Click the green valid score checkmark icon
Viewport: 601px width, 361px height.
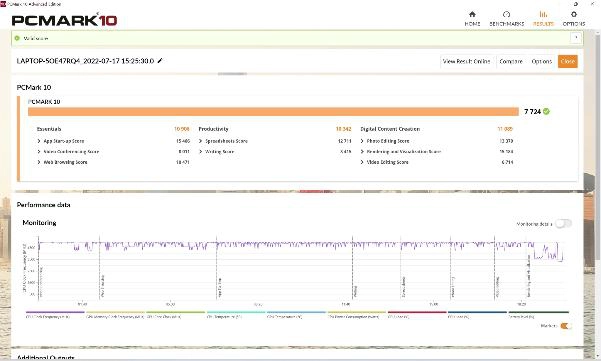tap(17, 38)
